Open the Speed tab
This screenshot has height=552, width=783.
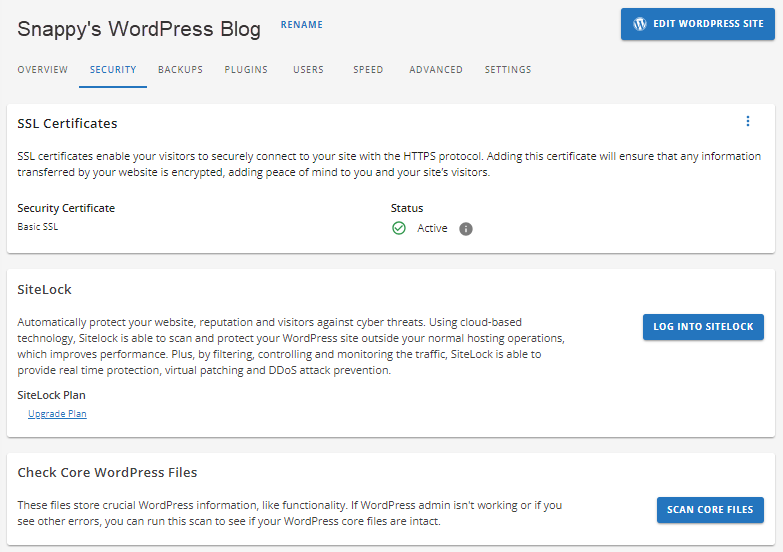click(368, 70)
